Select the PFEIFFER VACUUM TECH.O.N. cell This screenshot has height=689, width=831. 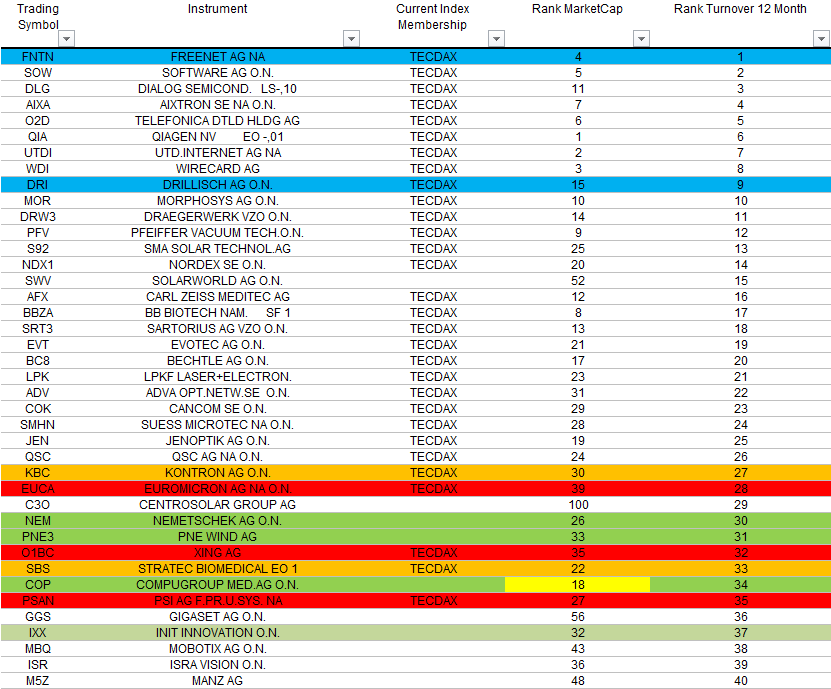(x=218, y=233)
